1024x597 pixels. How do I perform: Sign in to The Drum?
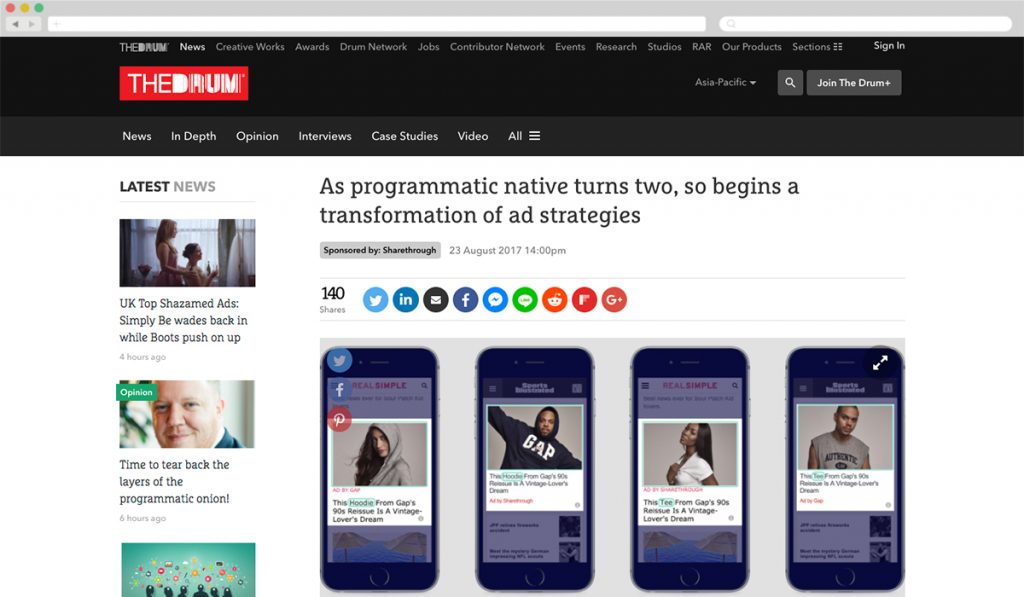888,45
